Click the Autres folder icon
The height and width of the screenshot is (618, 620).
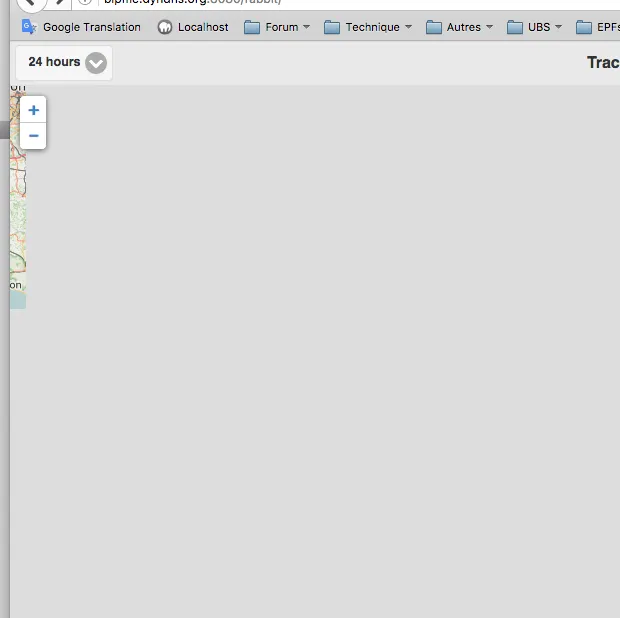coord(434,27)
